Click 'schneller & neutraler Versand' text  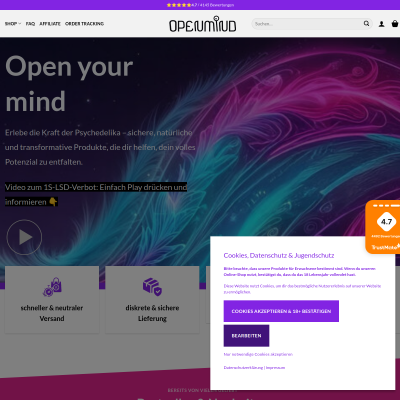pyautogui.click(x=52, y=313)
